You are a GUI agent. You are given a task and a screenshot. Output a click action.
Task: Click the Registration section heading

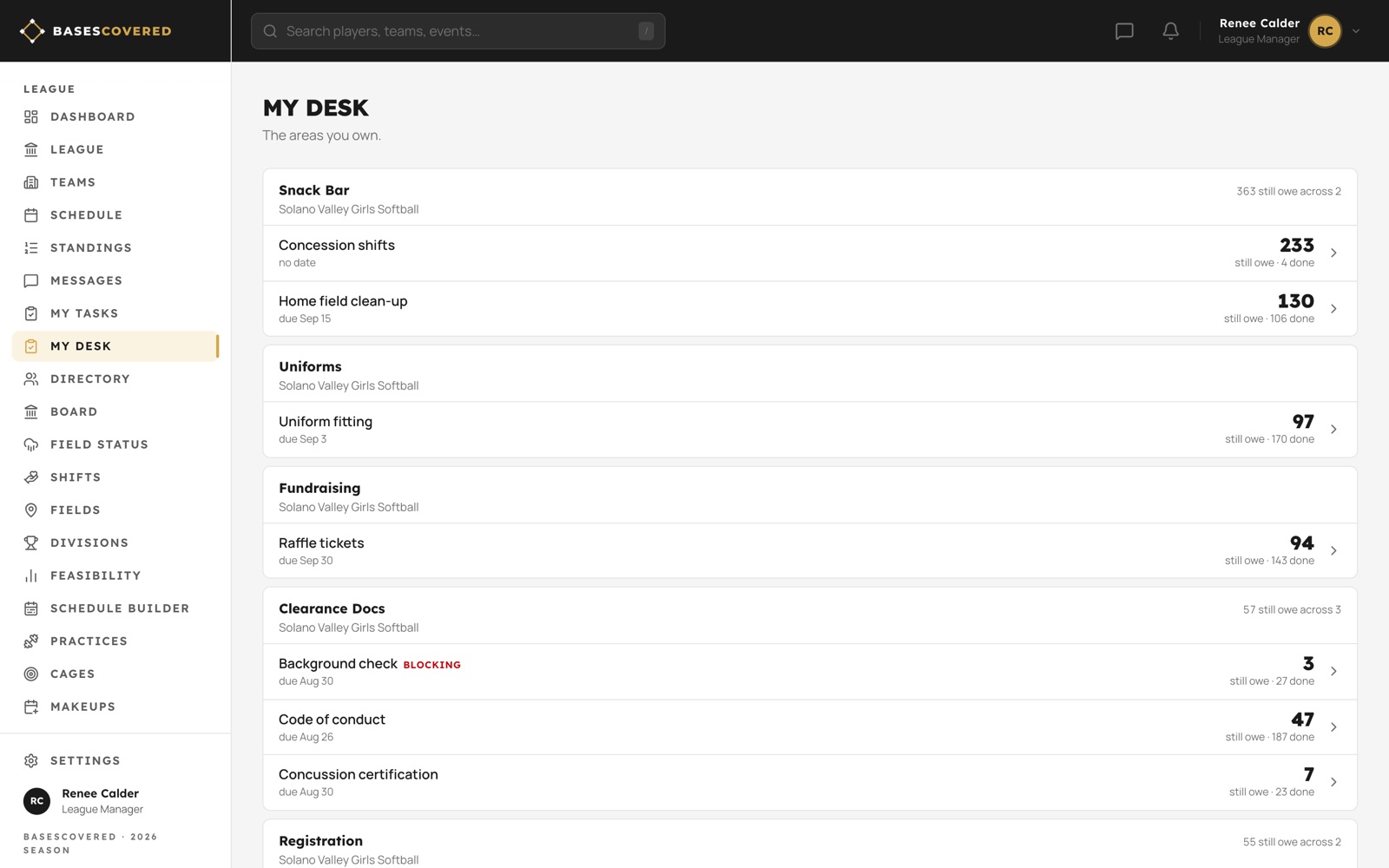(x=321, y=841)
